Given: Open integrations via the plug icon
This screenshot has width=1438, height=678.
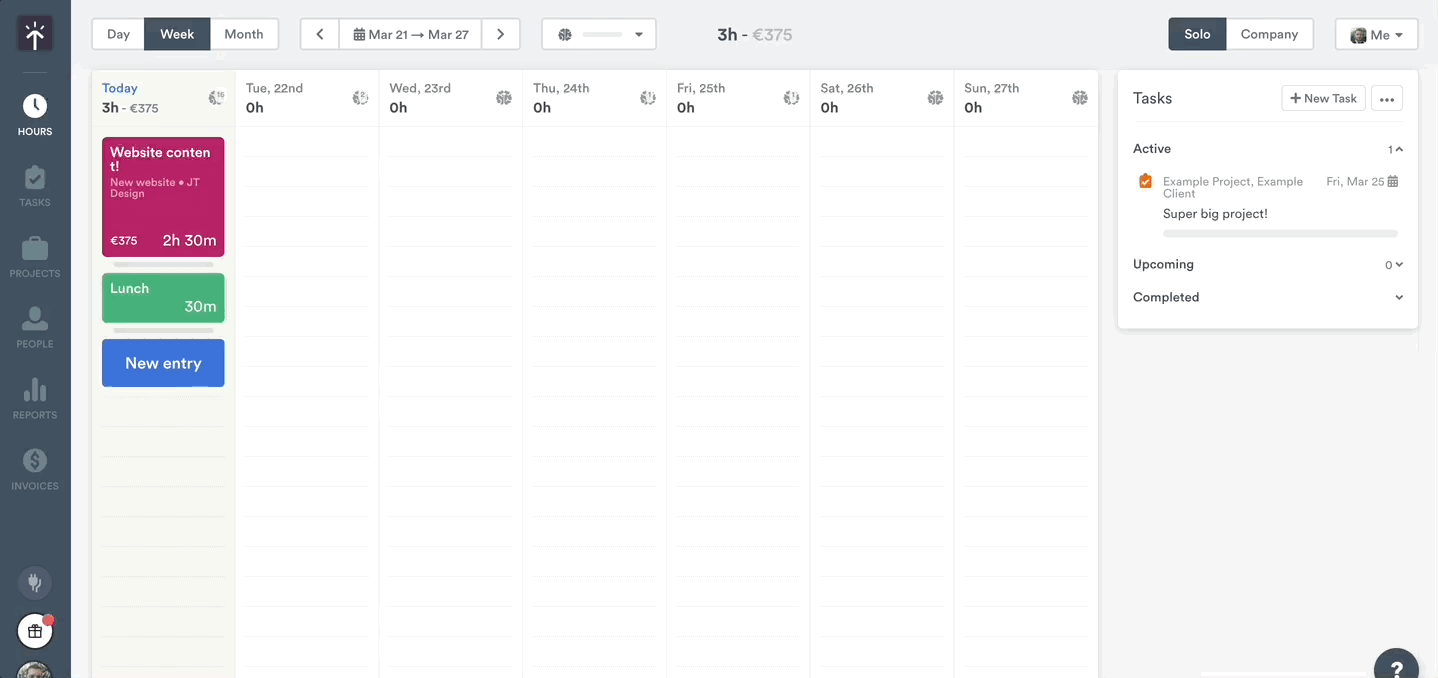Looking at the screenshot, I should pos(34,583).
